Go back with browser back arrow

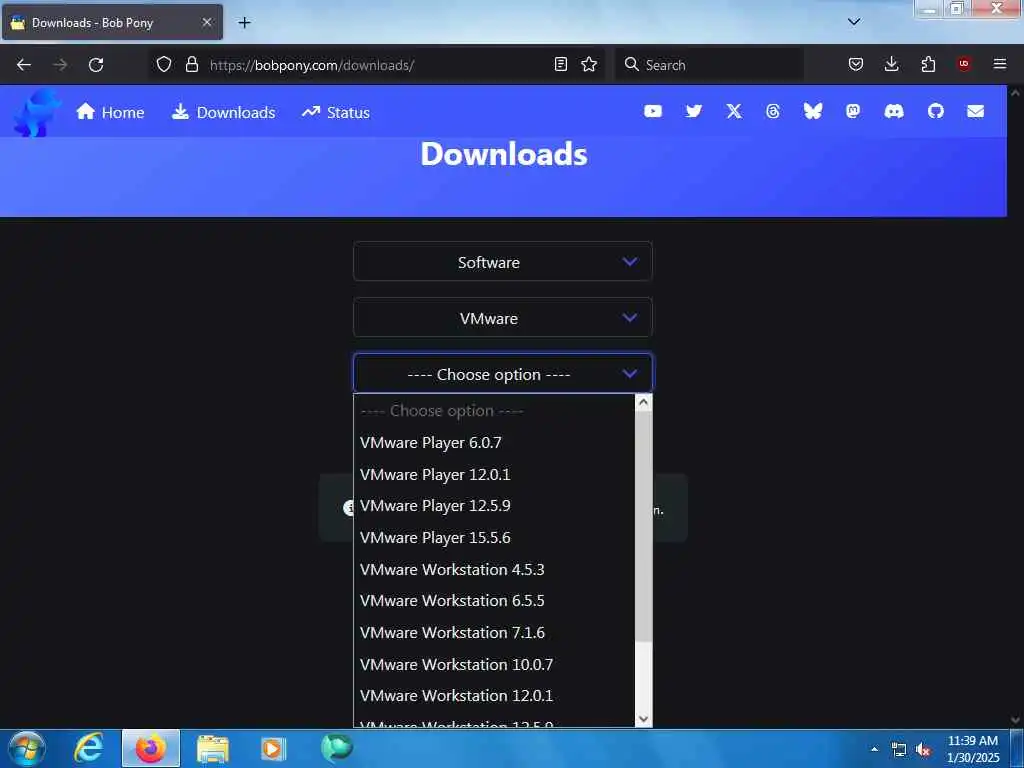[x=24, y=65]
